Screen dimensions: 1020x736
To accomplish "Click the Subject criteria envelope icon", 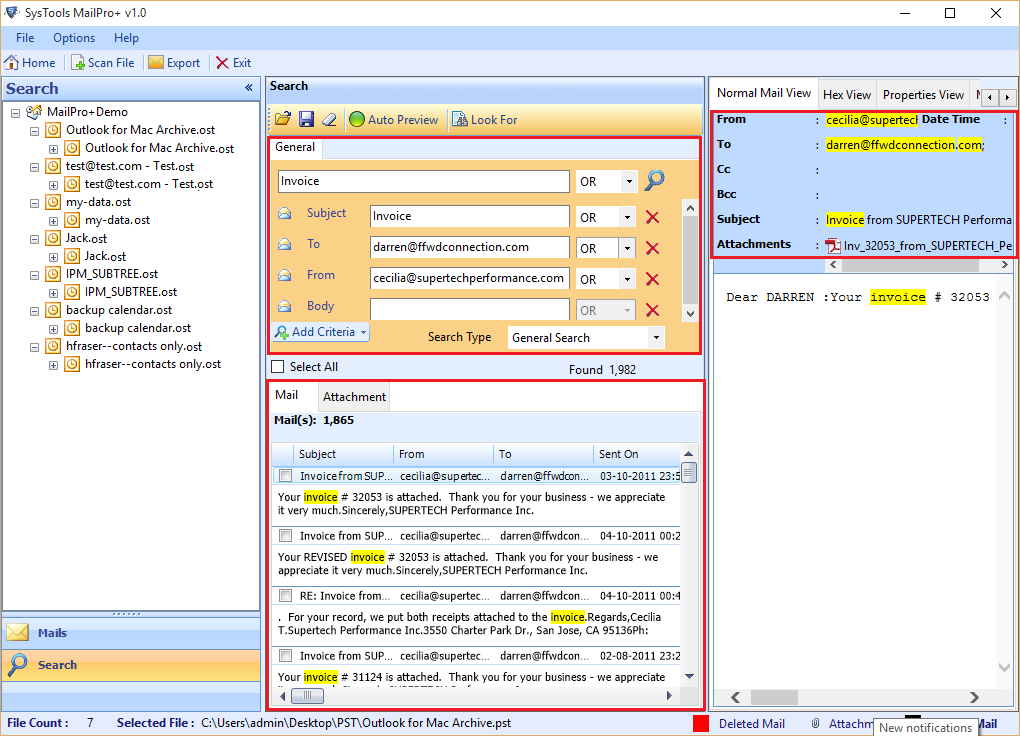I will pyautogui.click(x=284, y=213).
